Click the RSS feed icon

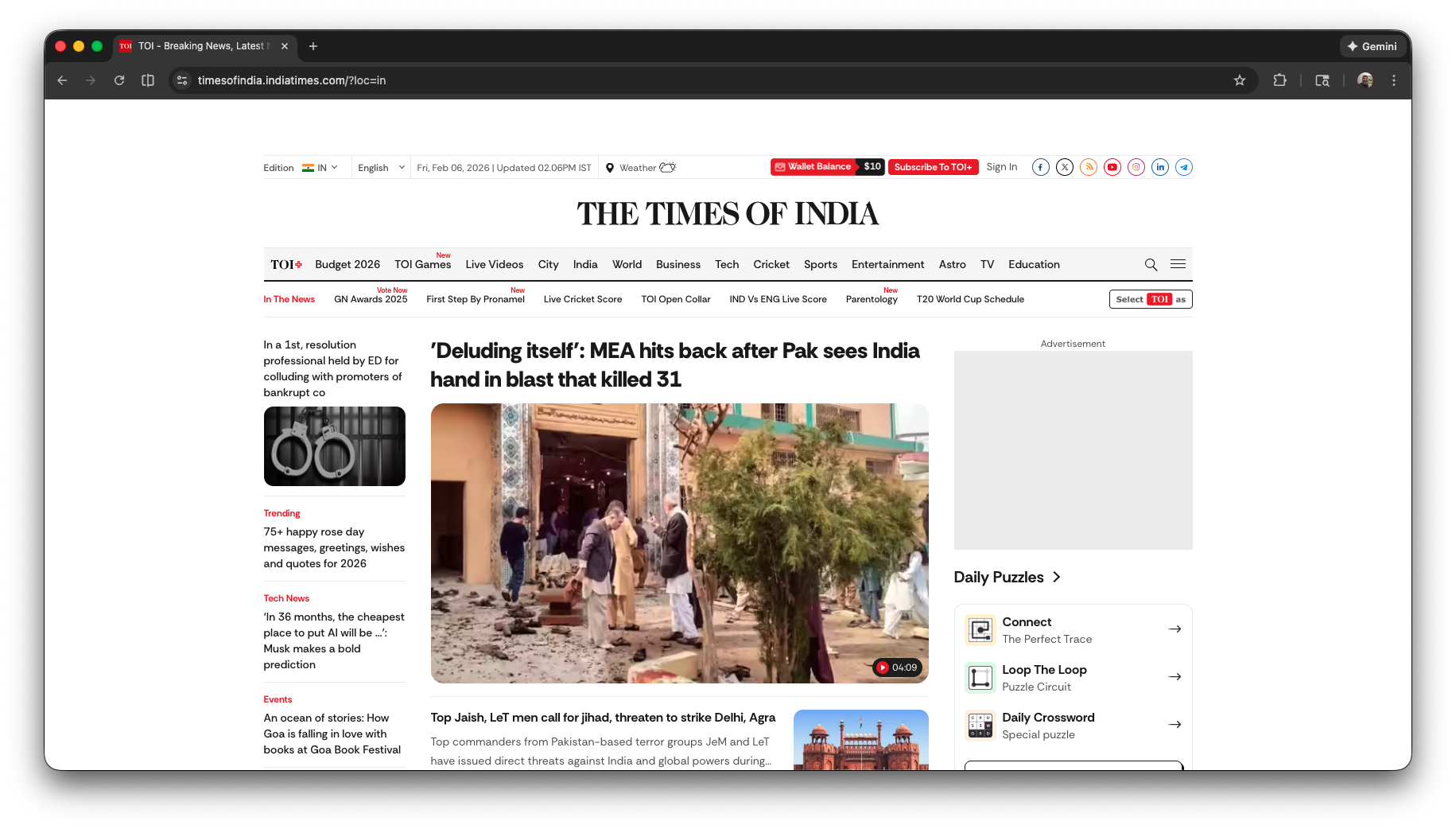pyautogui.click(x=1088, y=167)
